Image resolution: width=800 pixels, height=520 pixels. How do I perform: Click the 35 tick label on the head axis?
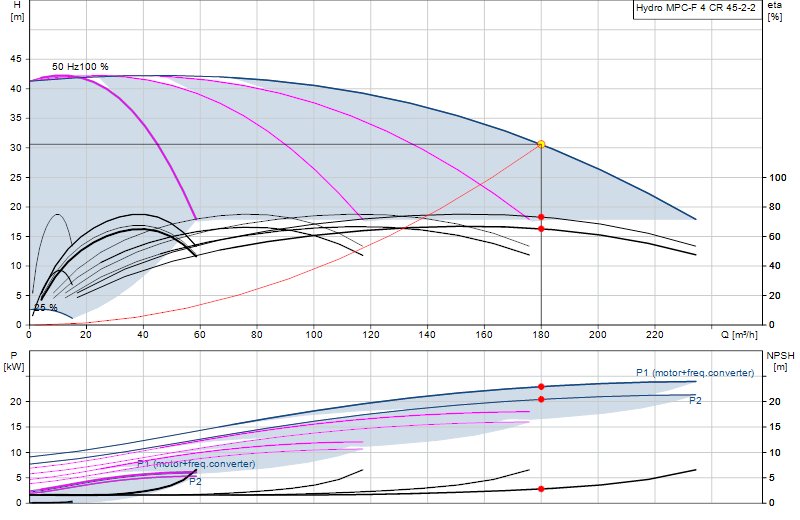coord(16,118)
